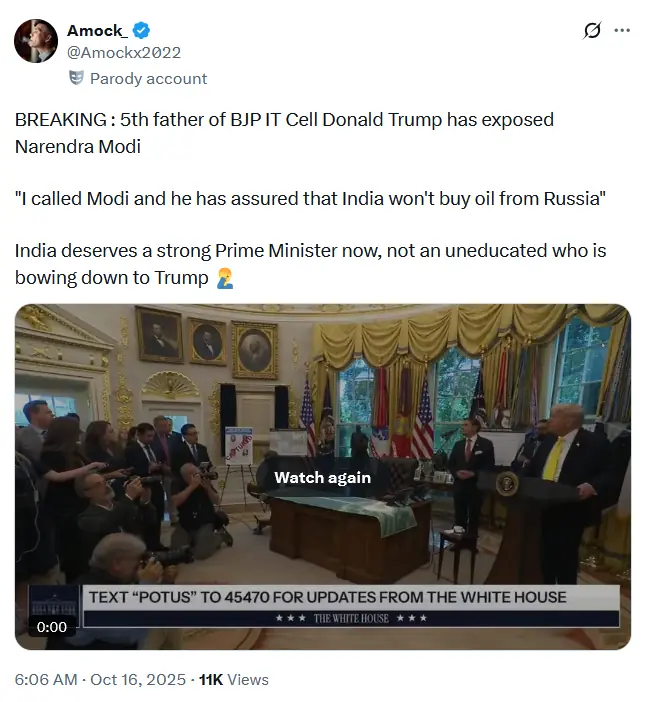Open the Amock_ display name link

coord(97,31)
